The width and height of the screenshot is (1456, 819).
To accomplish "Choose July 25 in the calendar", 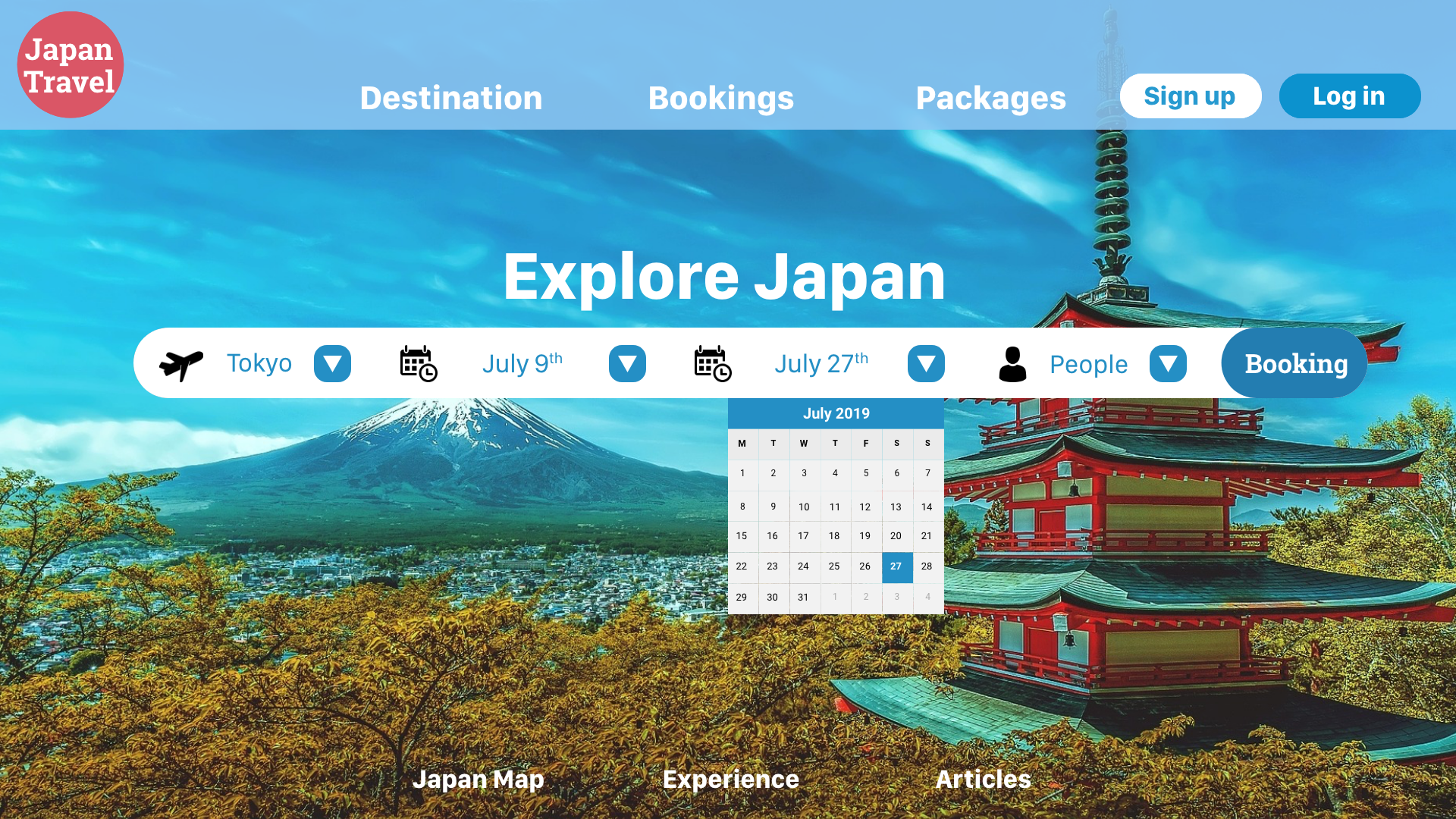I will [835, 566].
